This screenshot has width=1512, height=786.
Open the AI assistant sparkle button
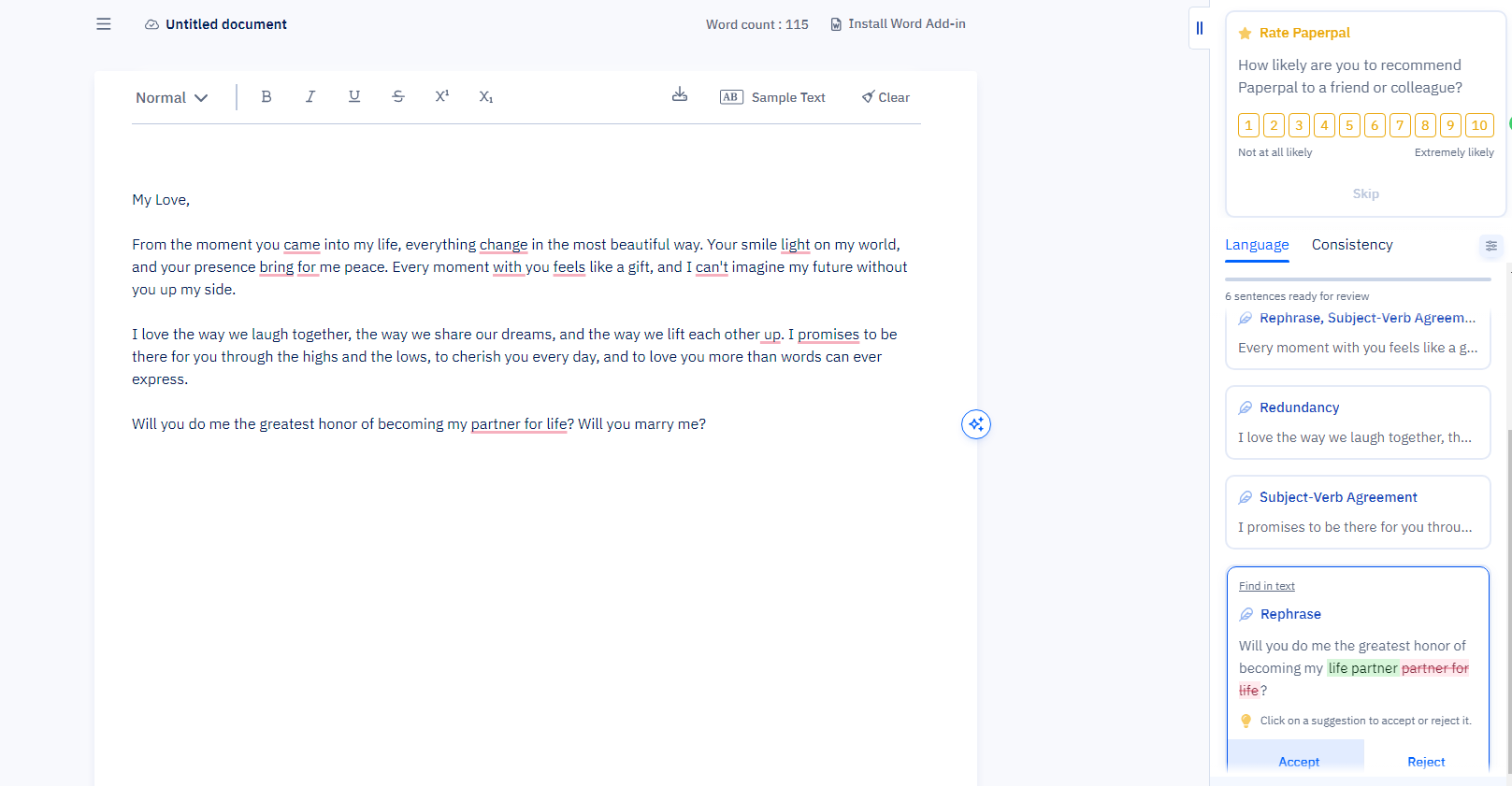coord(975,424)
